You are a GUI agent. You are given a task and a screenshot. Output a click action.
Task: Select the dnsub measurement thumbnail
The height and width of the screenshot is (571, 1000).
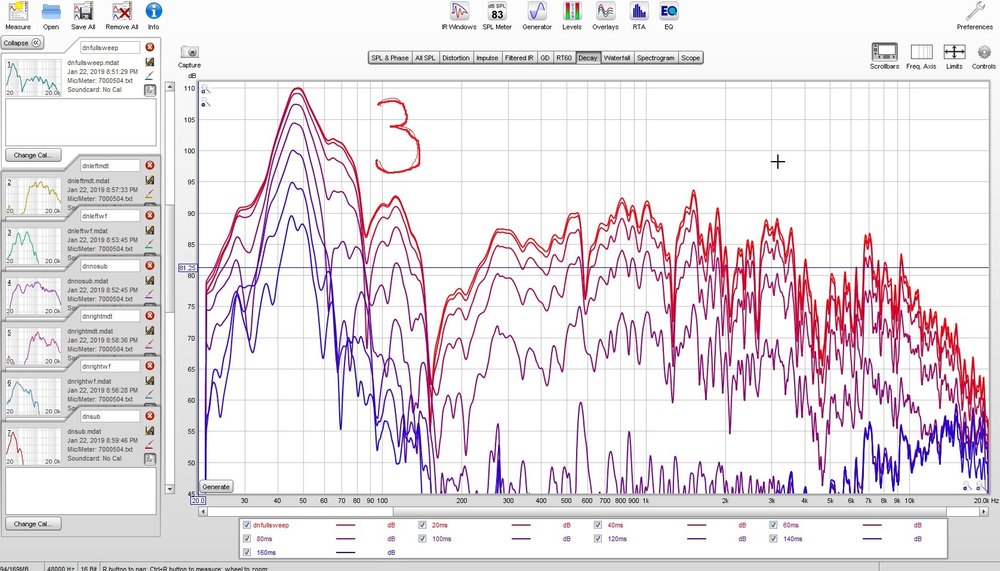pyautogui.click(x=33, y=447)
